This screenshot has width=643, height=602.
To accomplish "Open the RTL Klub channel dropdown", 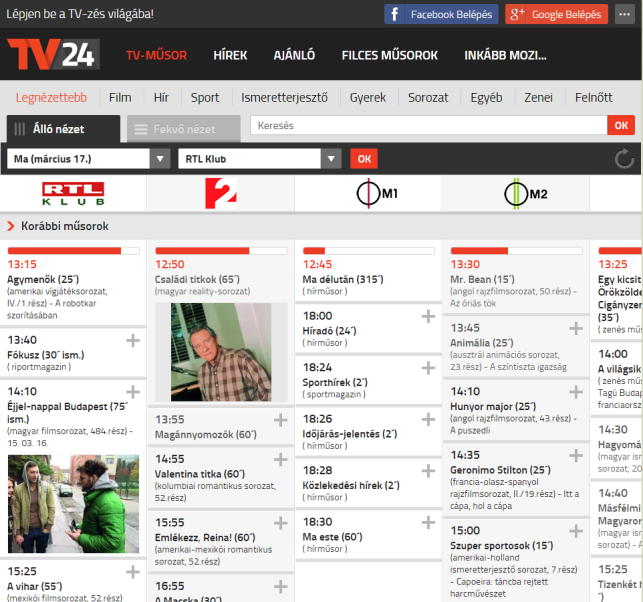I will click(x=260, y=159).
